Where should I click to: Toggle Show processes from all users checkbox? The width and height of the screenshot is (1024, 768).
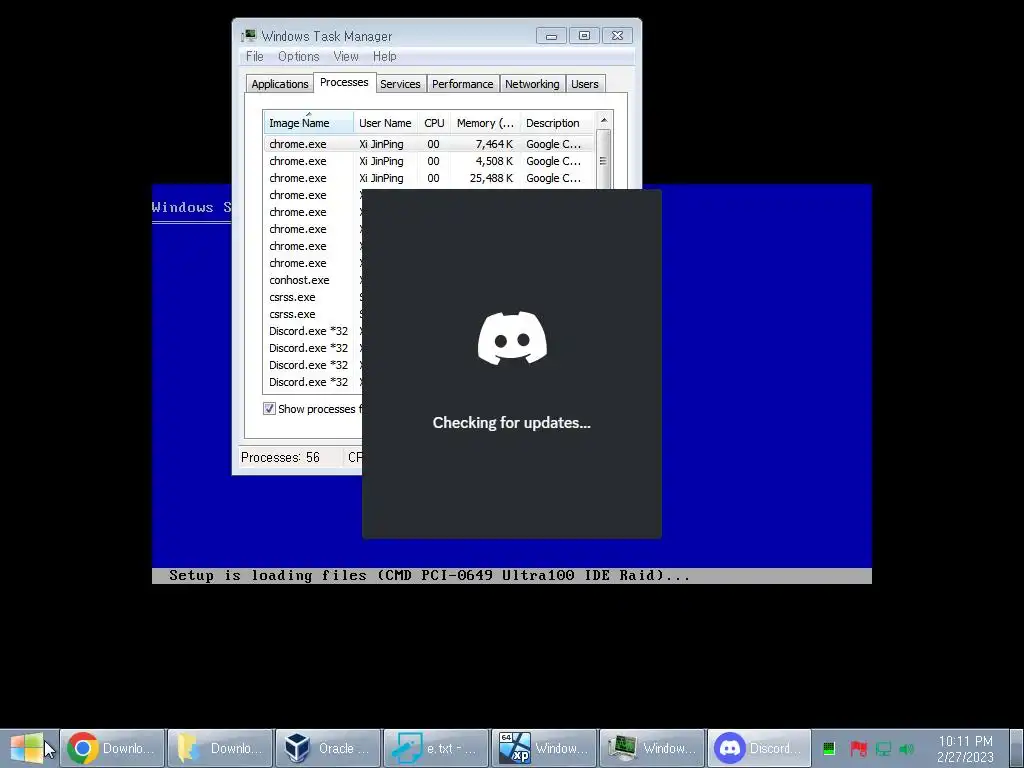[x=269, y=409]
